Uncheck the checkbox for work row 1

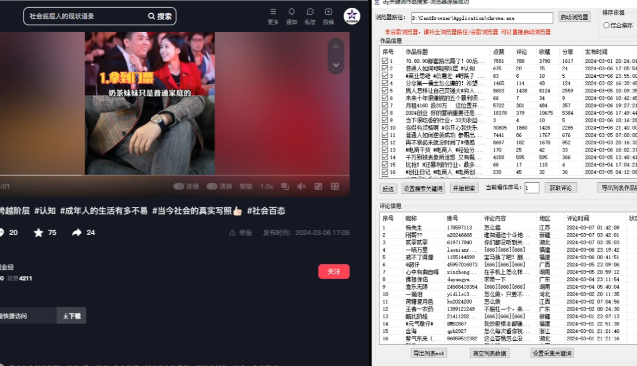coord(385,61)
